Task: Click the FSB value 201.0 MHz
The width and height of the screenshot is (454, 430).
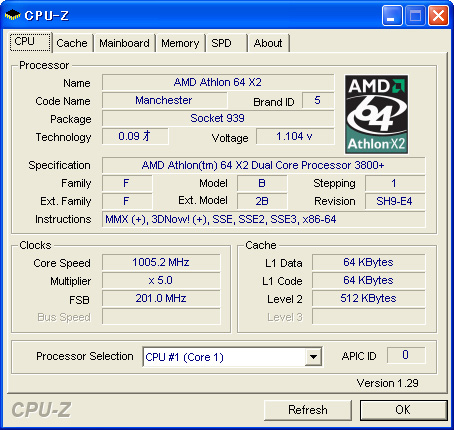Action: tap(161, 298)
